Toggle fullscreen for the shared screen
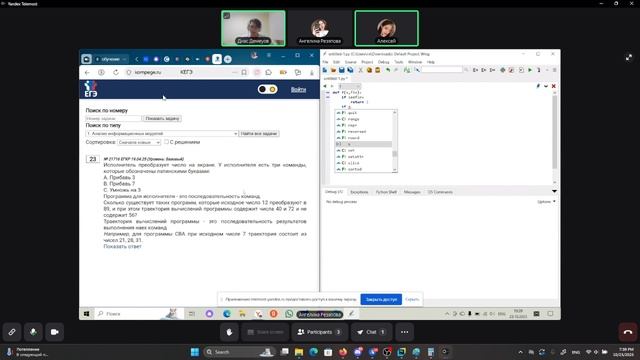640x360 pixels. (629, 58)
